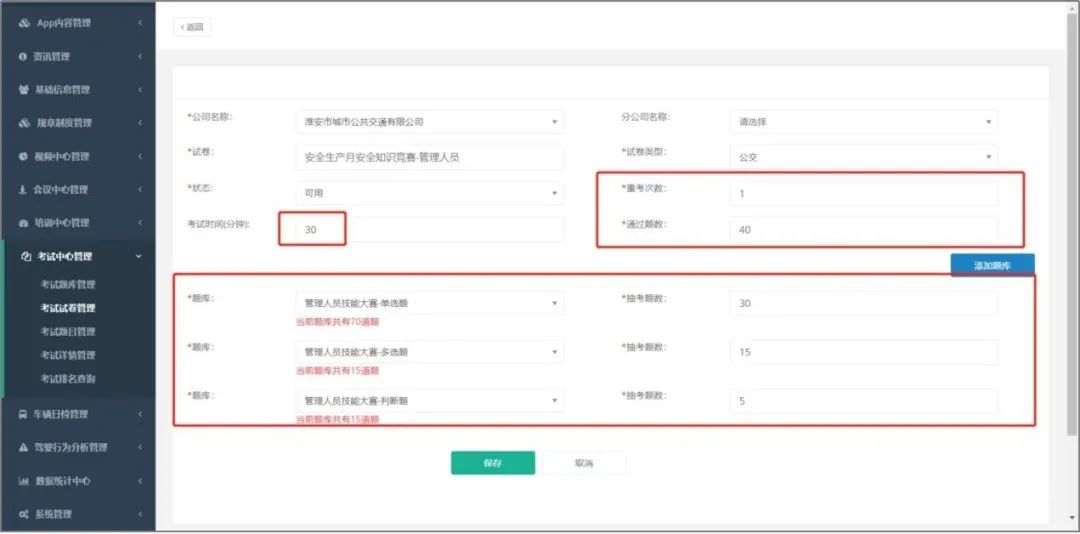
Task: Click the 视频中心管理 sidebar icon
Action: [23, 156]
